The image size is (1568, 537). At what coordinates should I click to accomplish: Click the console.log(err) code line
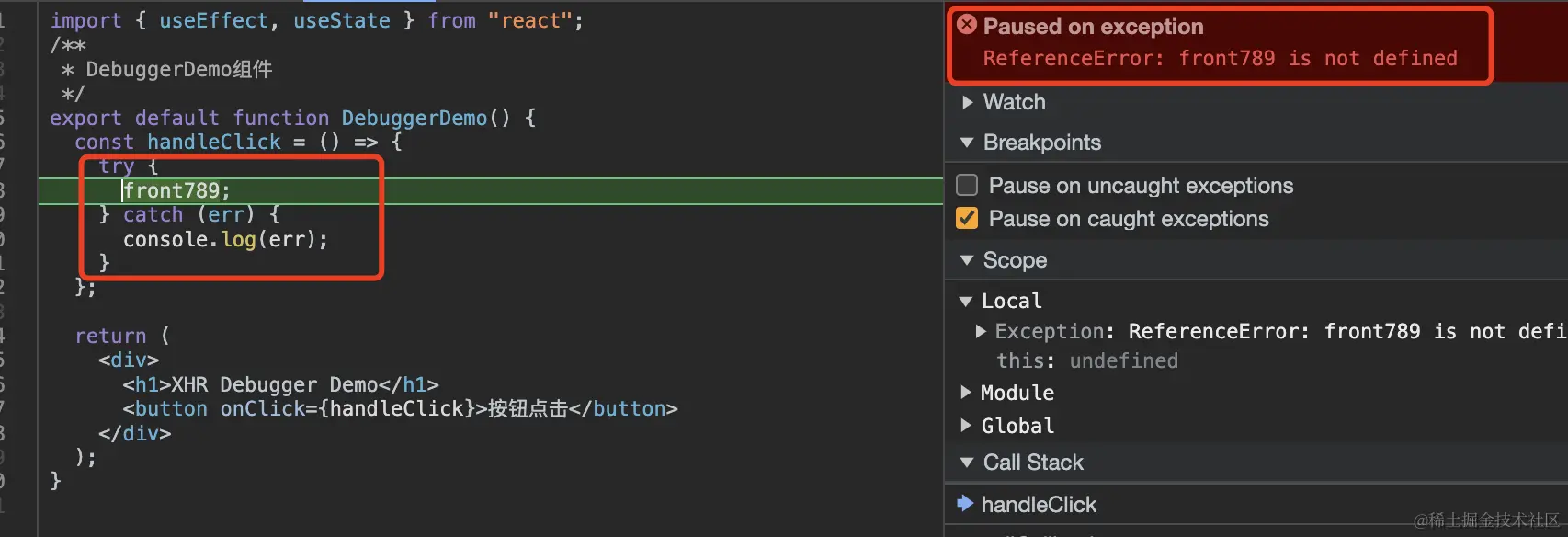[225, 239]
